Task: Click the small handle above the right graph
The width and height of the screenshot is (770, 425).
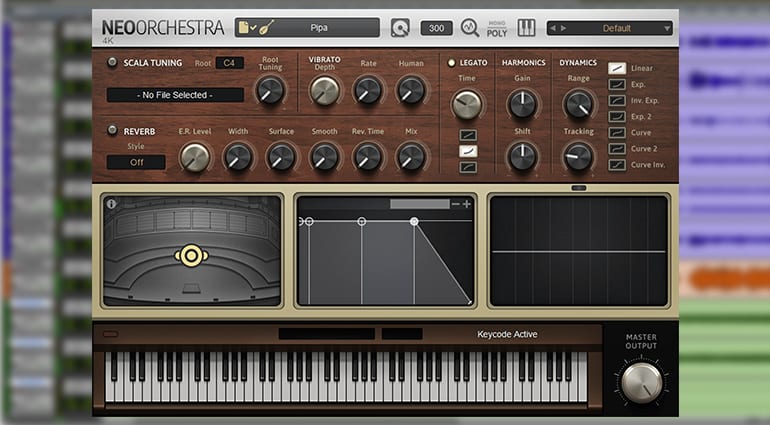Action: pos(579,188)
